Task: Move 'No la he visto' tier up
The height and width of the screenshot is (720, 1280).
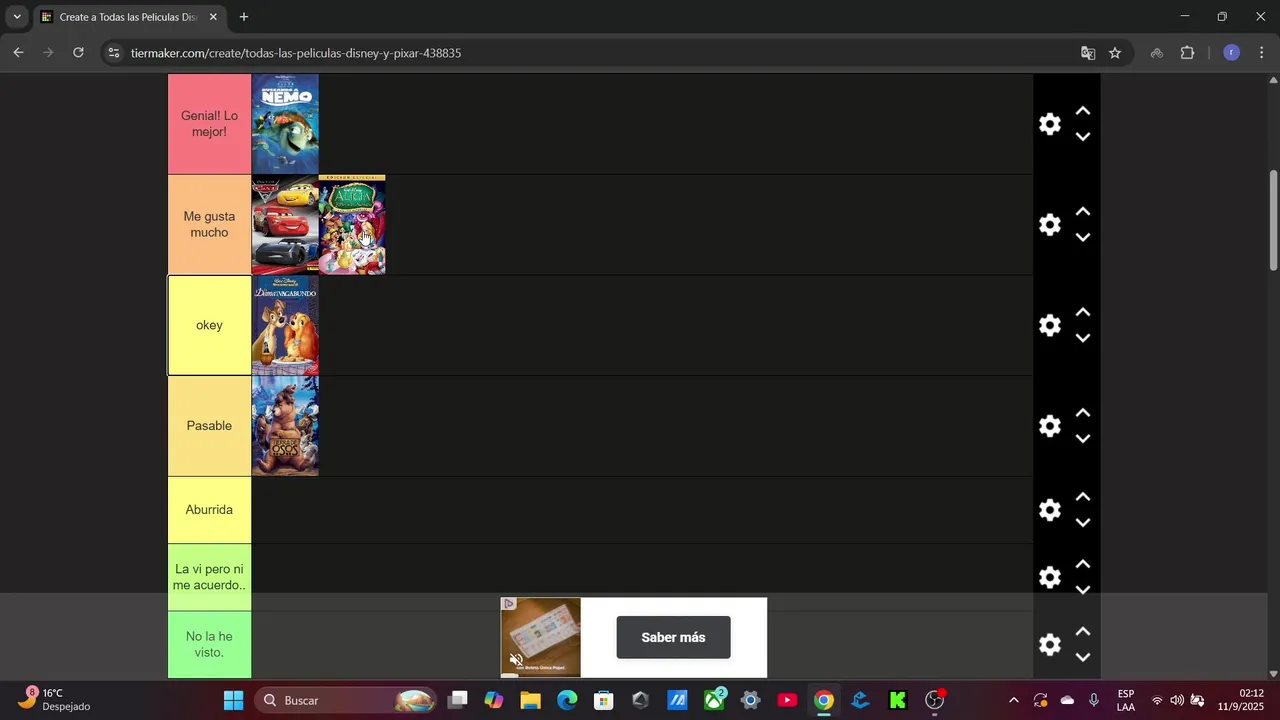Action: [x=1082, y=631]
